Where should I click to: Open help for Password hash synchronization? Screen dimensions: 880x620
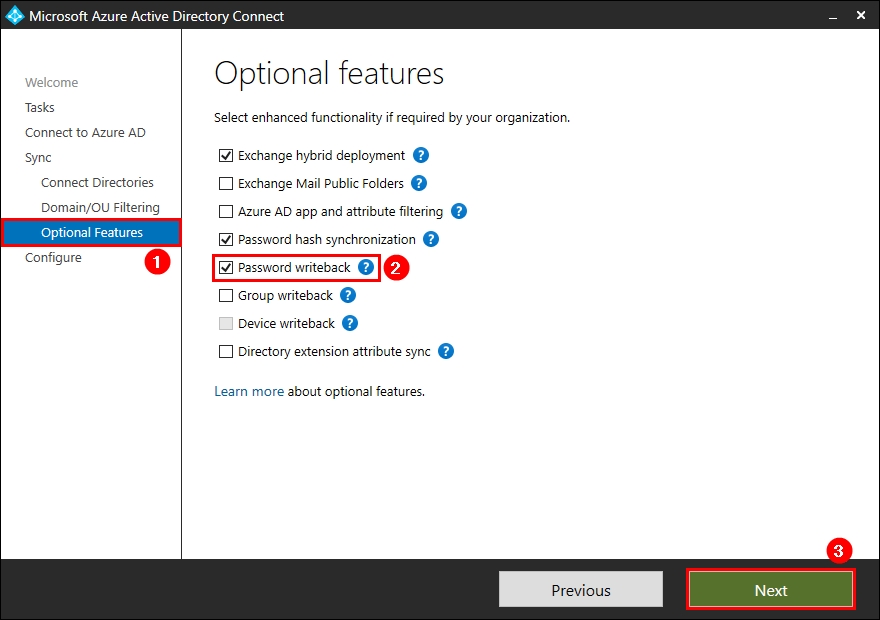pyautogui.click(x=431, y=239)
